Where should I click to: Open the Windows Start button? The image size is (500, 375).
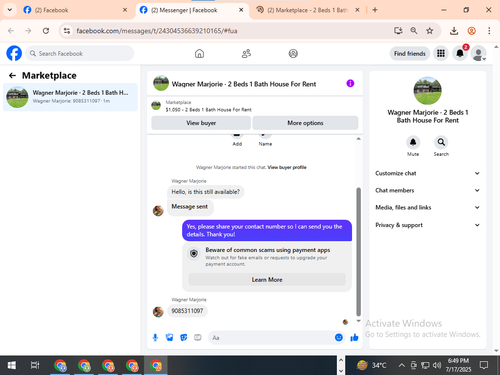point(12,365)
